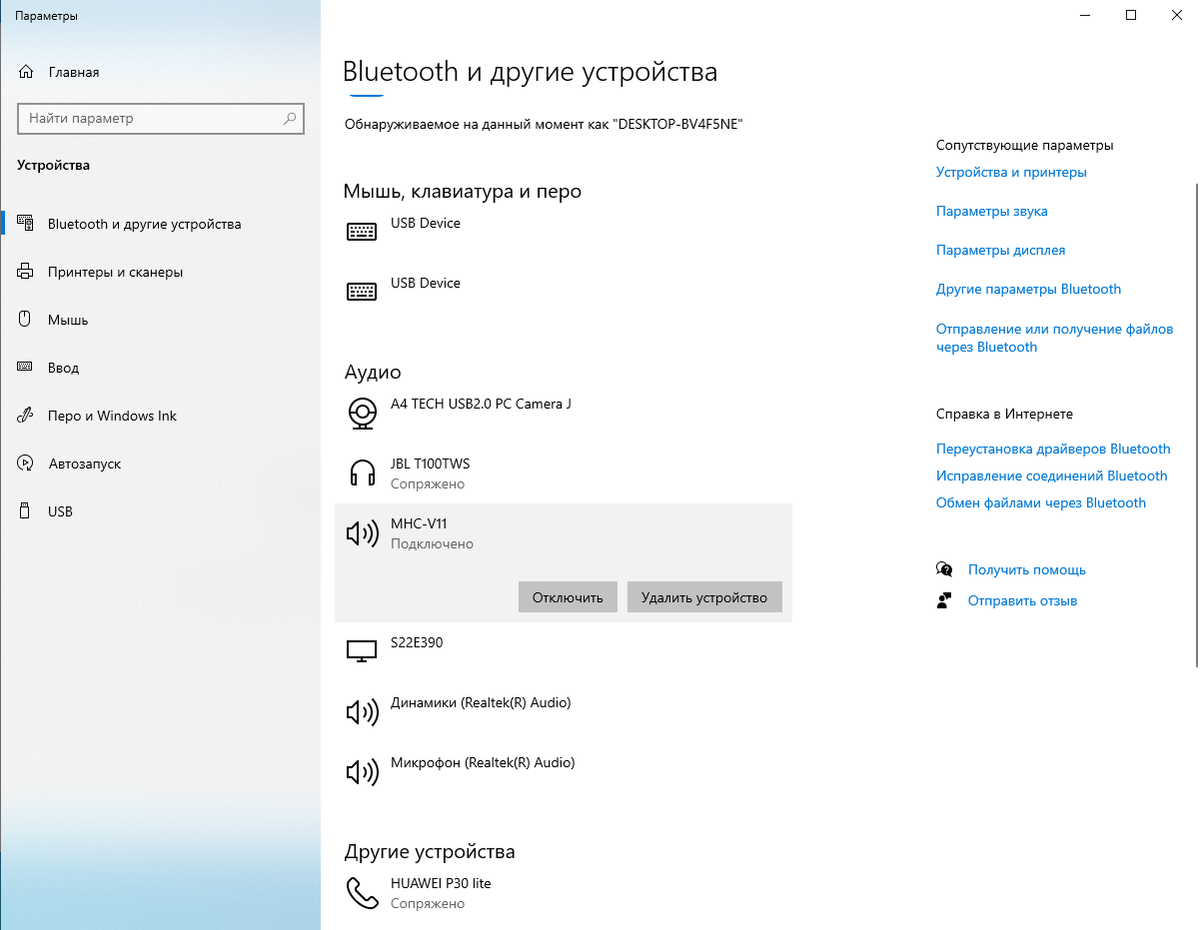Open the Мышь settings page
This screenshot has width=1200, height=930.
(68, 320)
